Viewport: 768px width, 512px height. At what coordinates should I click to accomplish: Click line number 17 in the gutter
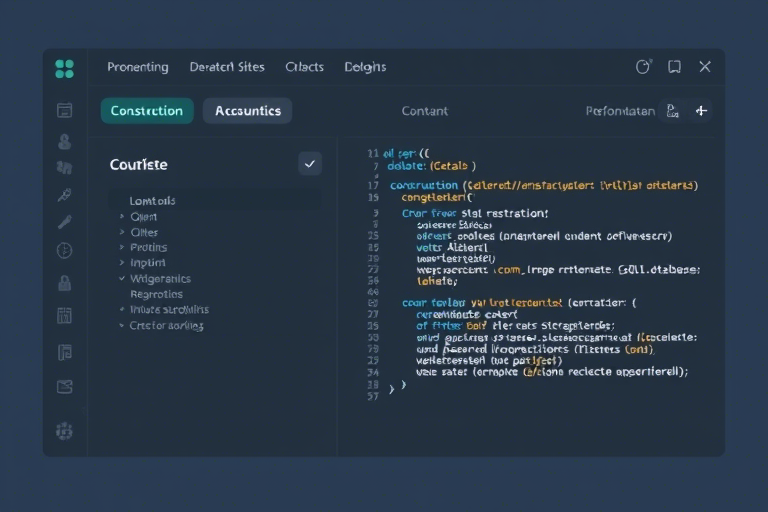click(373, 185)
